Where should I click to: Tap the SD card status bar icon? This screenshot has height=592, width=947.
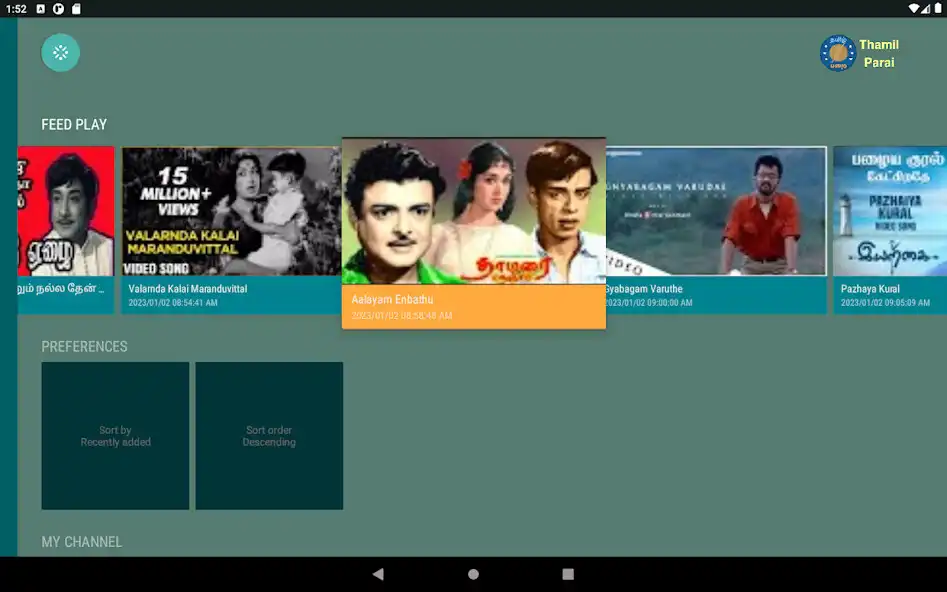point(76,8)
